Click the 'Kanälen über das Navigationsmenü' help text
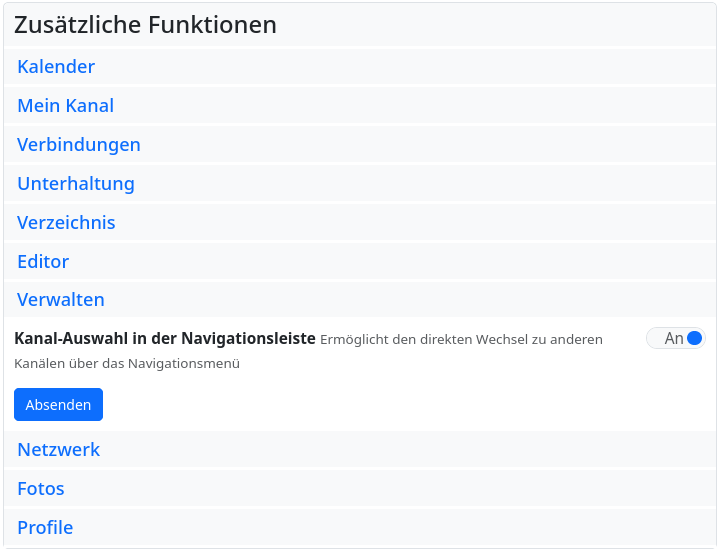 [x=127, y=364]
